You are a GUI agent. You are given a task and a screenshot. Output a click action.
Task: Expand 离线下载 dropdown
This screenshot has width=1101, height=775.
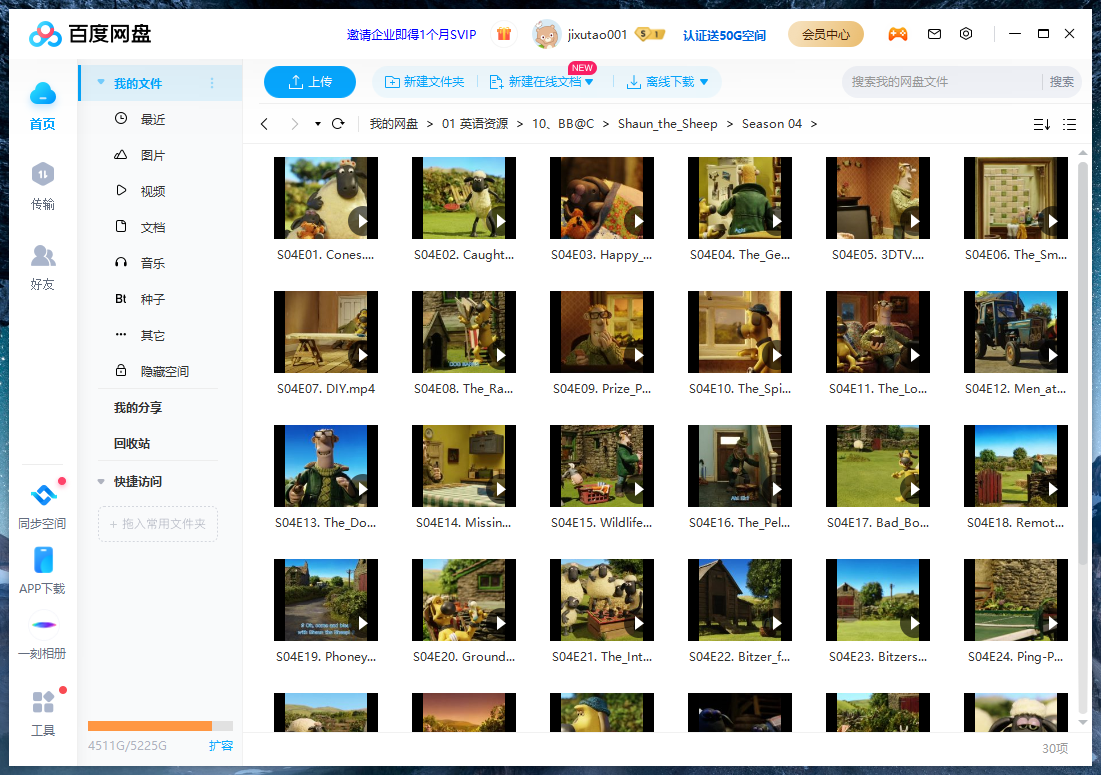click(704, 82)
